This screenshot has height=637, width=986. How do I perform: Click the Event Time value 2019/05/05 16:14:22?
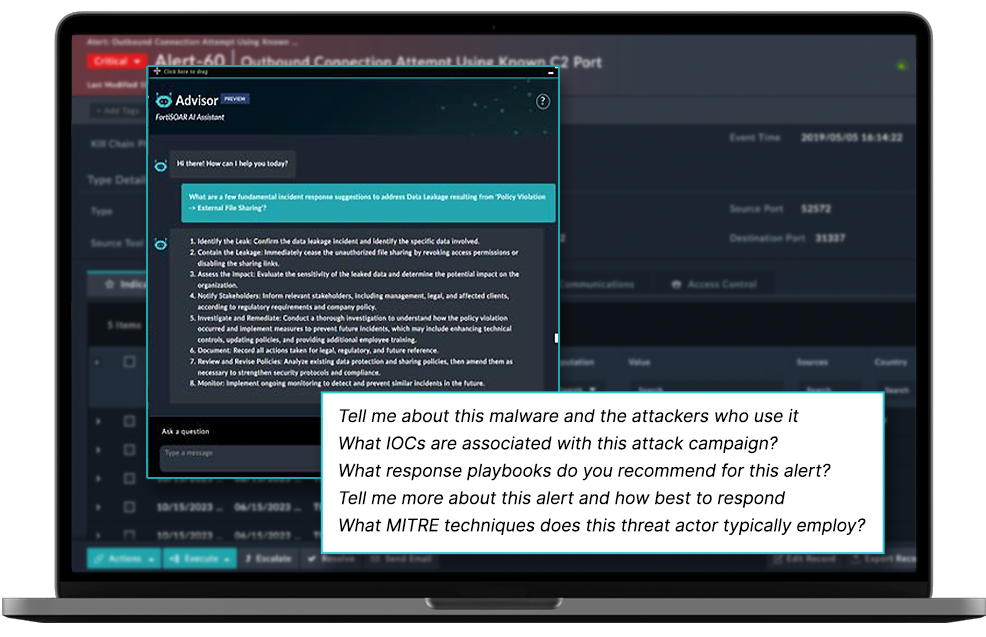point(851,138)
